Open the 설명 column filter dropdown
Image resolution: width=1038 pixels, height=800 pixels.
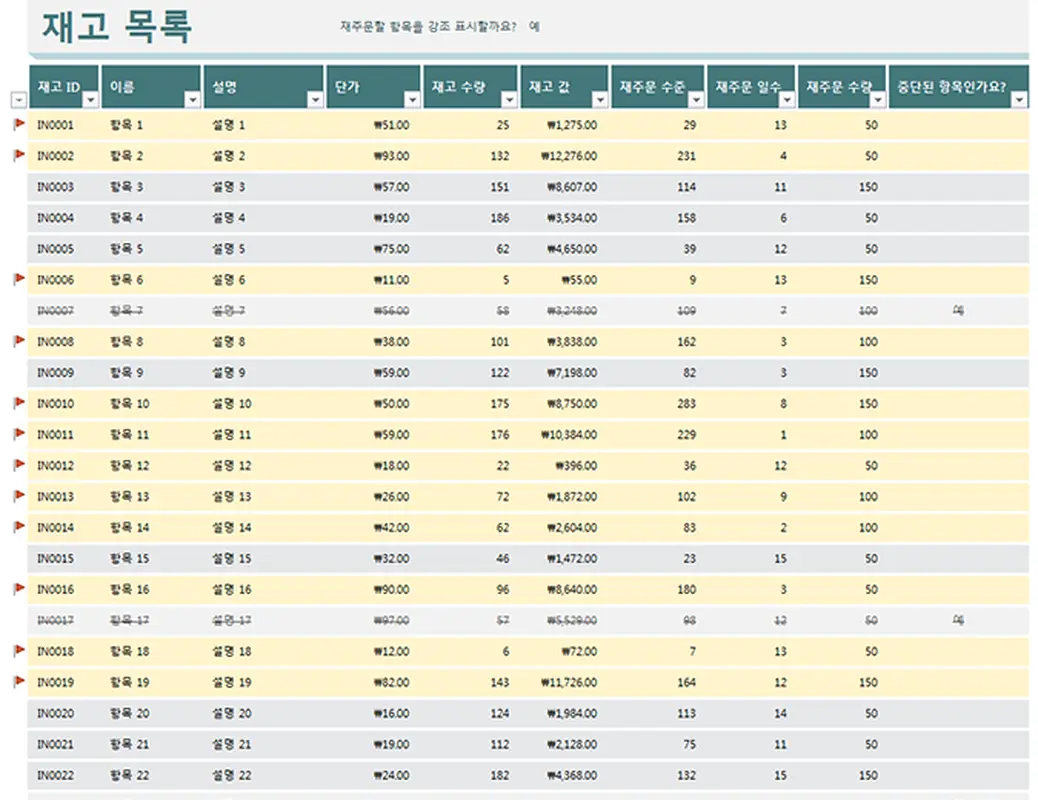[316, 99]
